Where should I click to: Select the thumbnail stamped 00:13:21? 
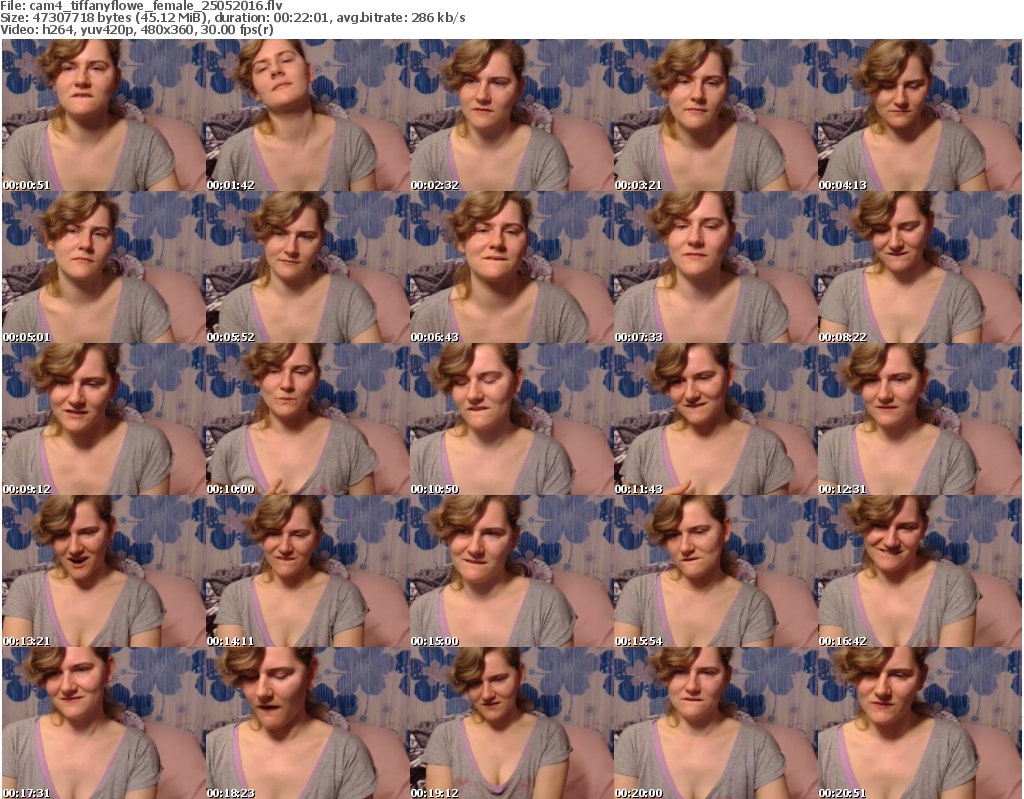tap(103, 571)
